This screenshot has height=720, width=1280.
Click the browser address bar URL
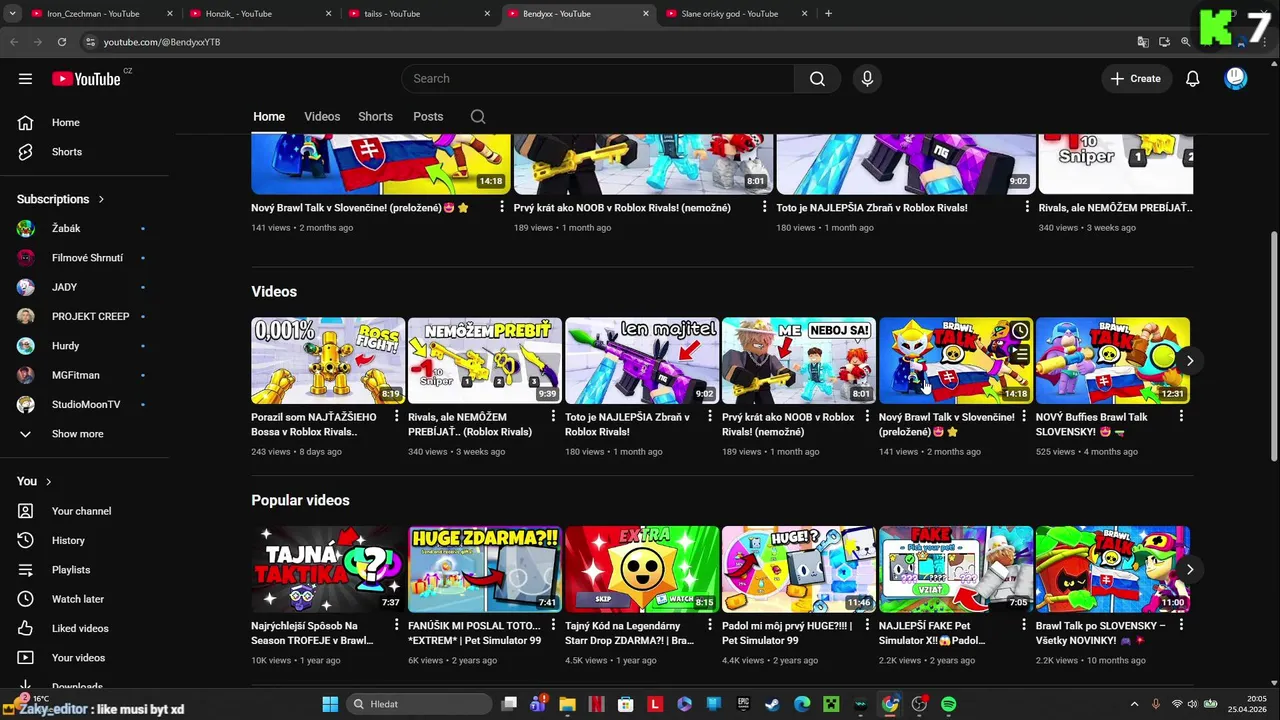click(161, 42)
